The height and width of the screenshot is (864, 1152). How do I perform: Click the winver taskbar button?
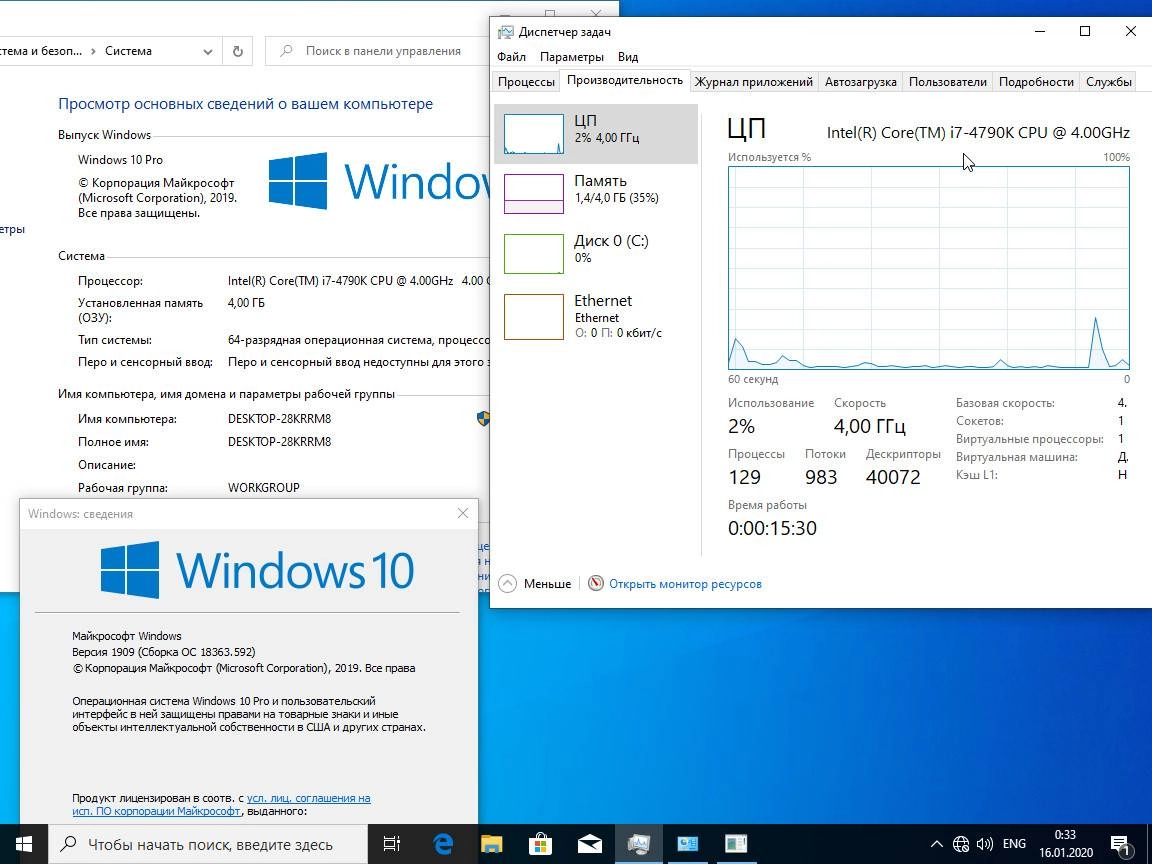[x=736, y=844]
